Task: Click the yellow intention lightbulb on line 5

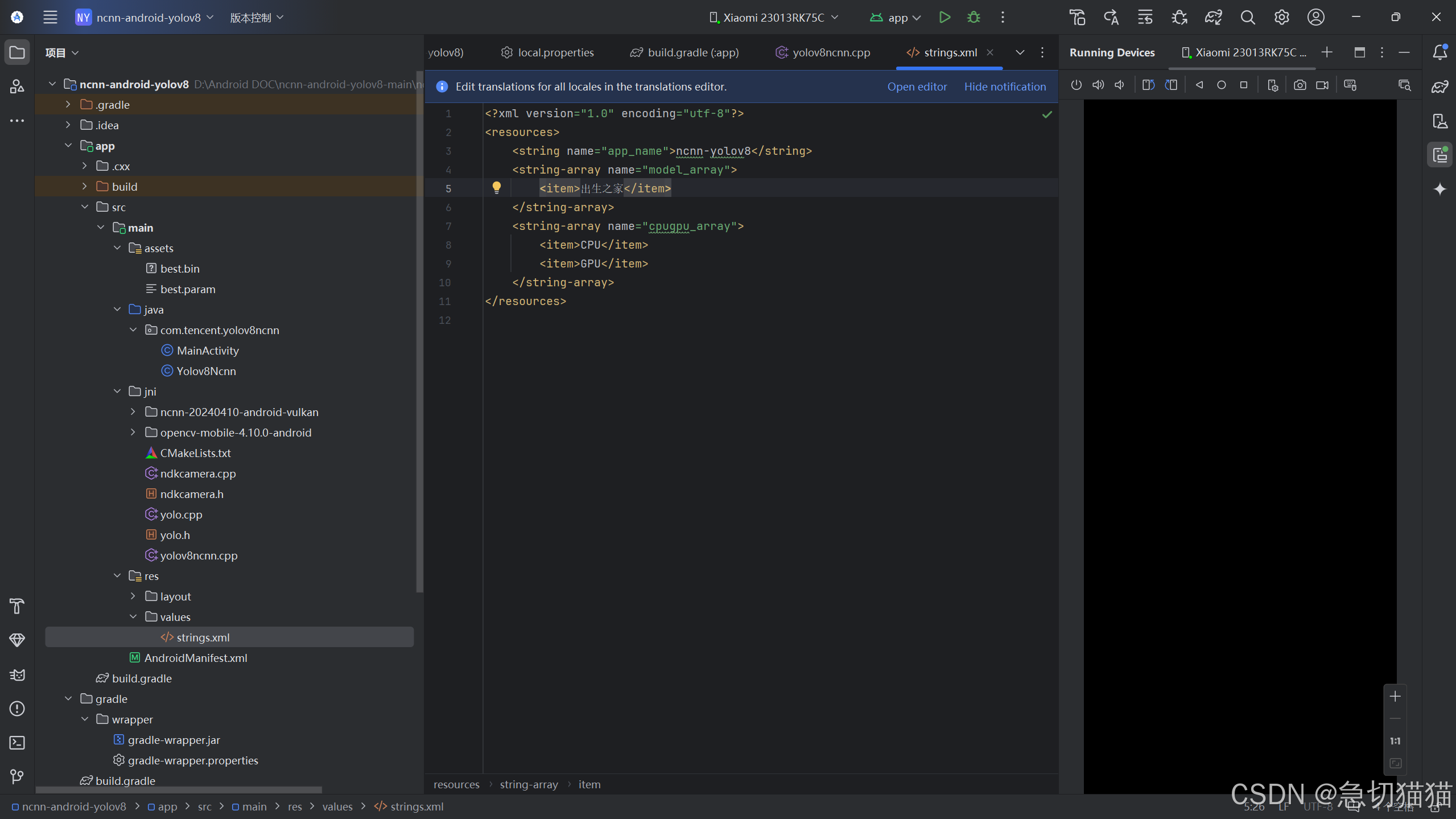Action: [496, 188]
